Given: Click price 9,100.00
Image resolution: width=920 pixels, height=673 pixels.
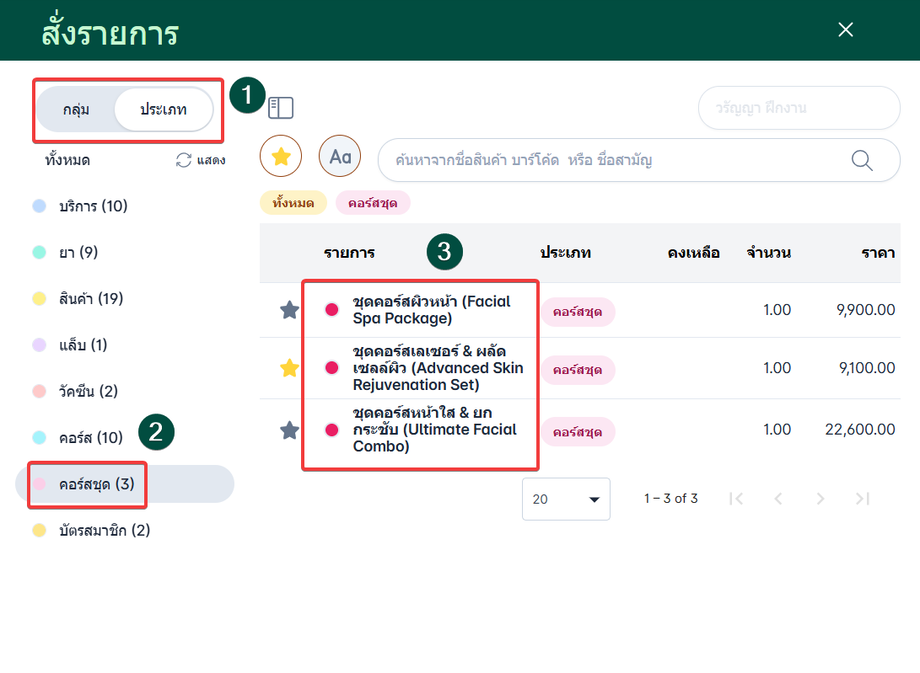Looking at the screenshot, I should 867,368.
